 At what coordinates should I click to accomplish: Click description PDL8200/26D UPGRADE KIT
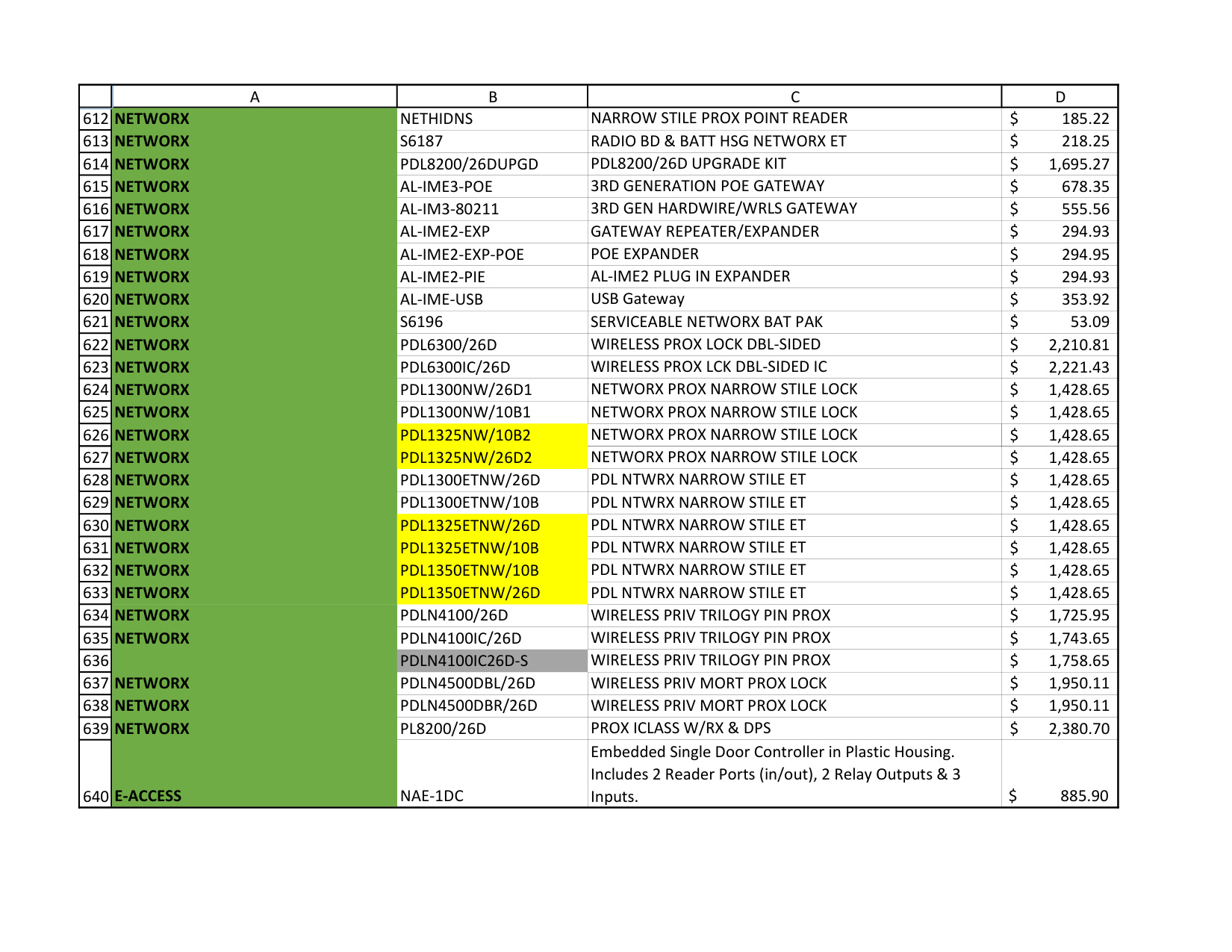click(x=794, y=164)
